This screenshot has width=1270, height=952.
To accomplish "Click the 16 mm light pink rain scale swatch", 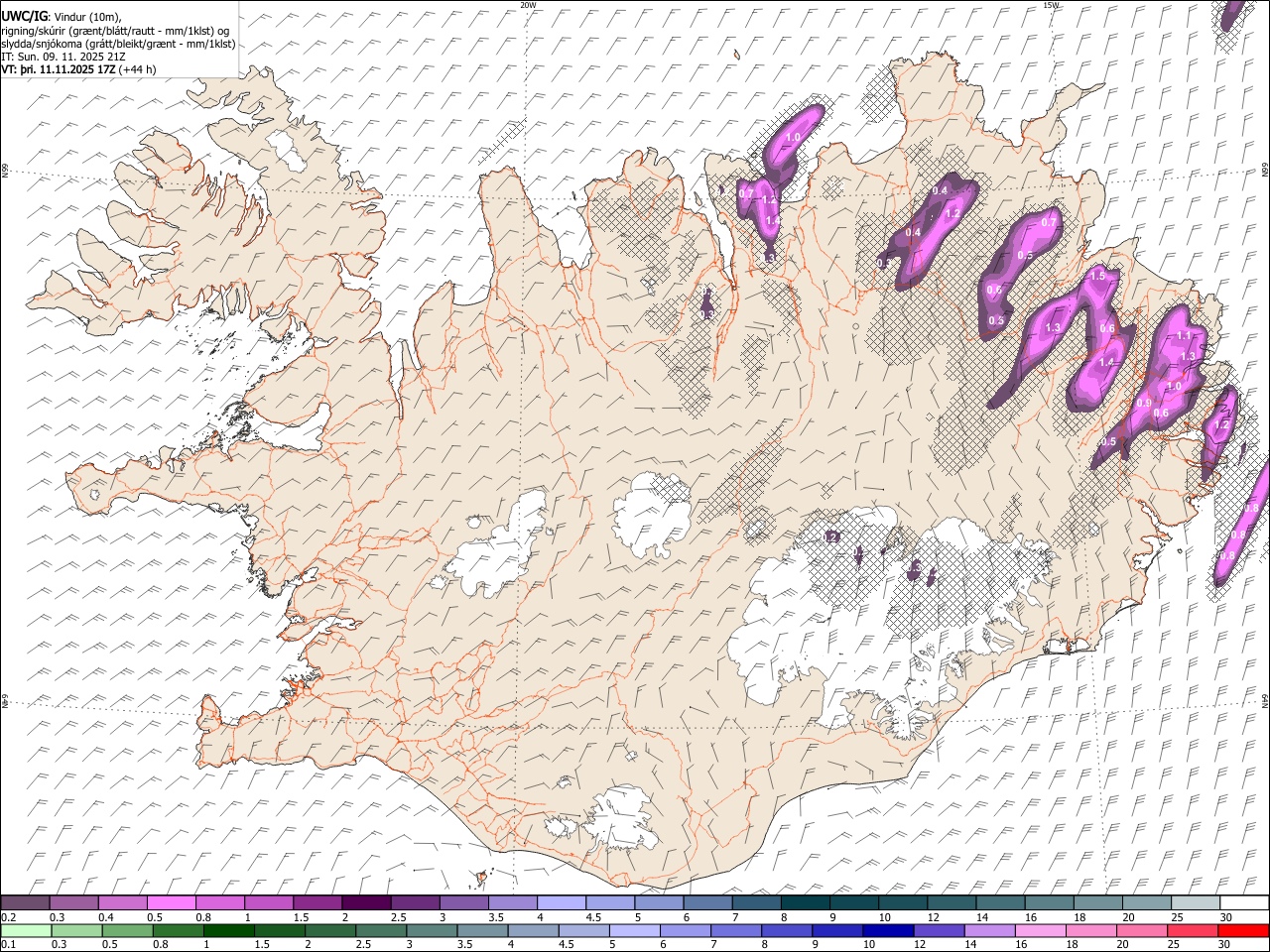I will (x=1040, y=931).
